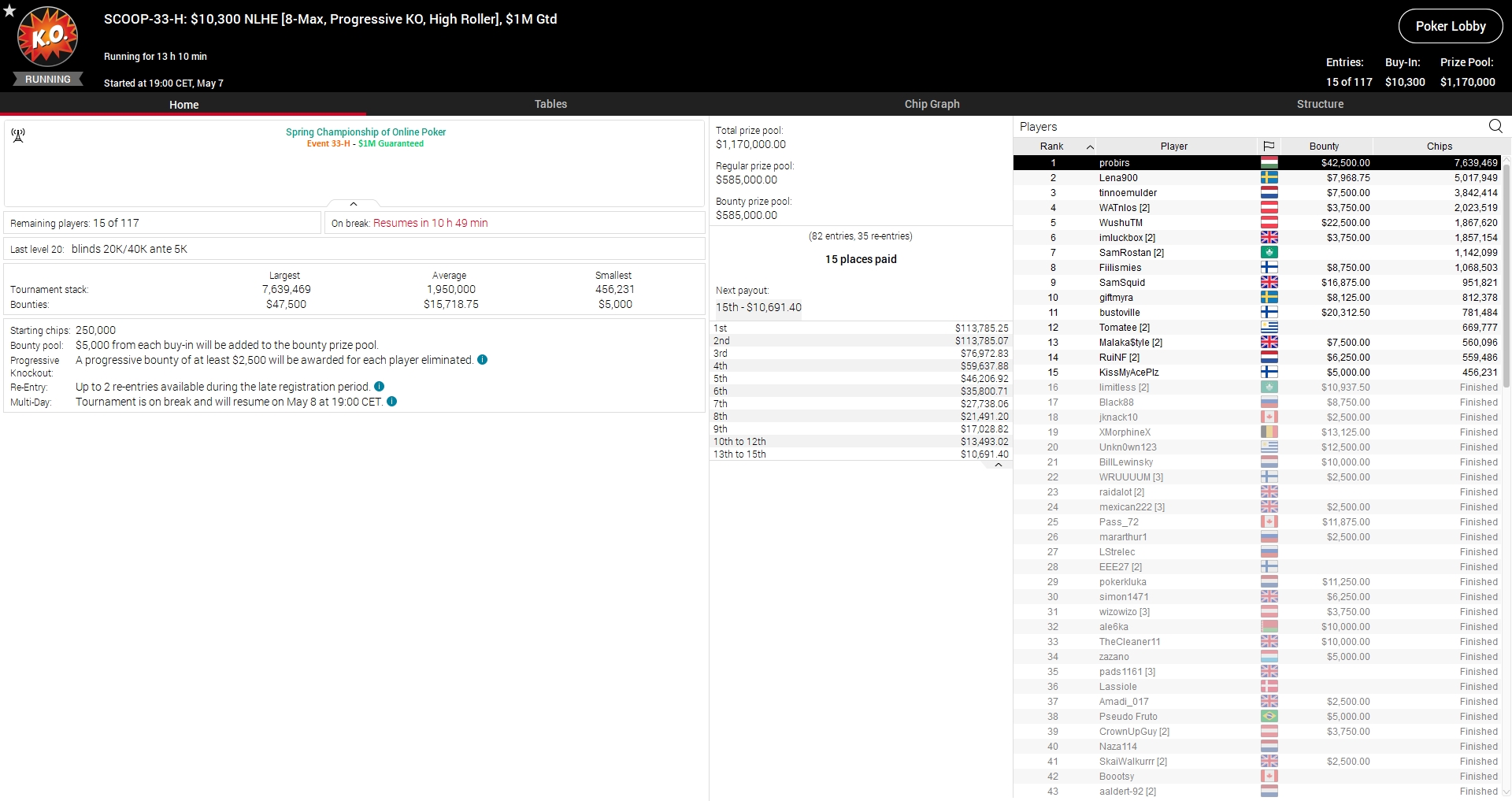Open Progressive Knockout info icon
Screen dimensions: 1512x801
483,360
